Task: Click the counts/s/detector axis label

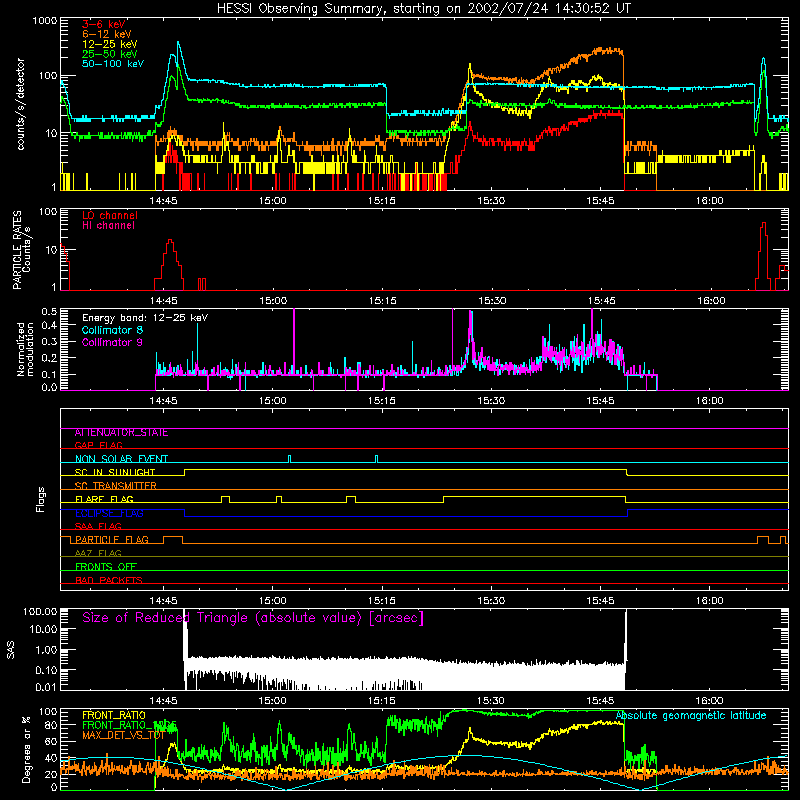Action: (x=20, y=104)
